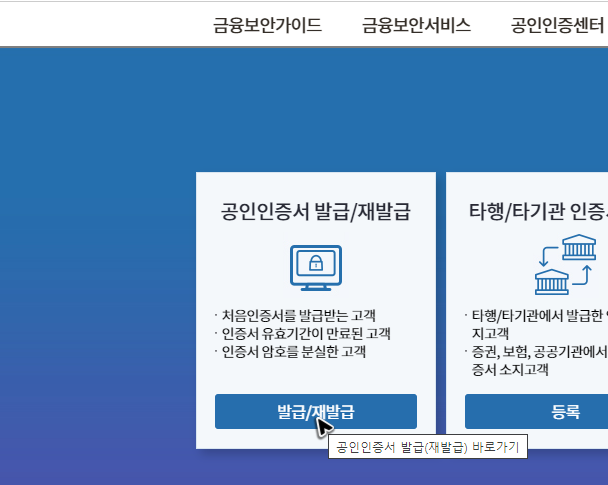The width and height of the screenshot is (608, 485).
Task: Click the 공인인증서 발급/재발급 heading
Action: 316,212
